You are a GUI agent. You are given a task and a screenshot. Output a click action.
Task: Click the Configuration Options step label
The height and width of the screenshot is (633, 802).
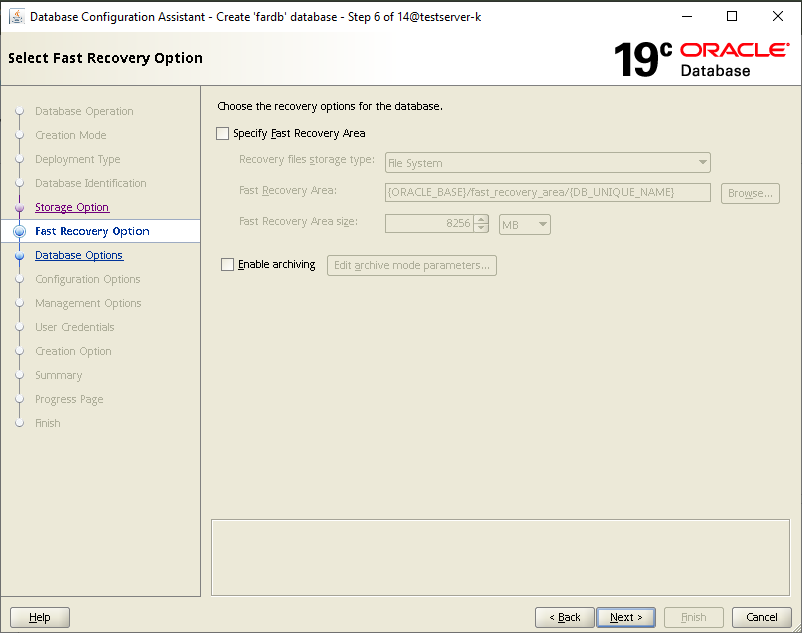(87, 279)
